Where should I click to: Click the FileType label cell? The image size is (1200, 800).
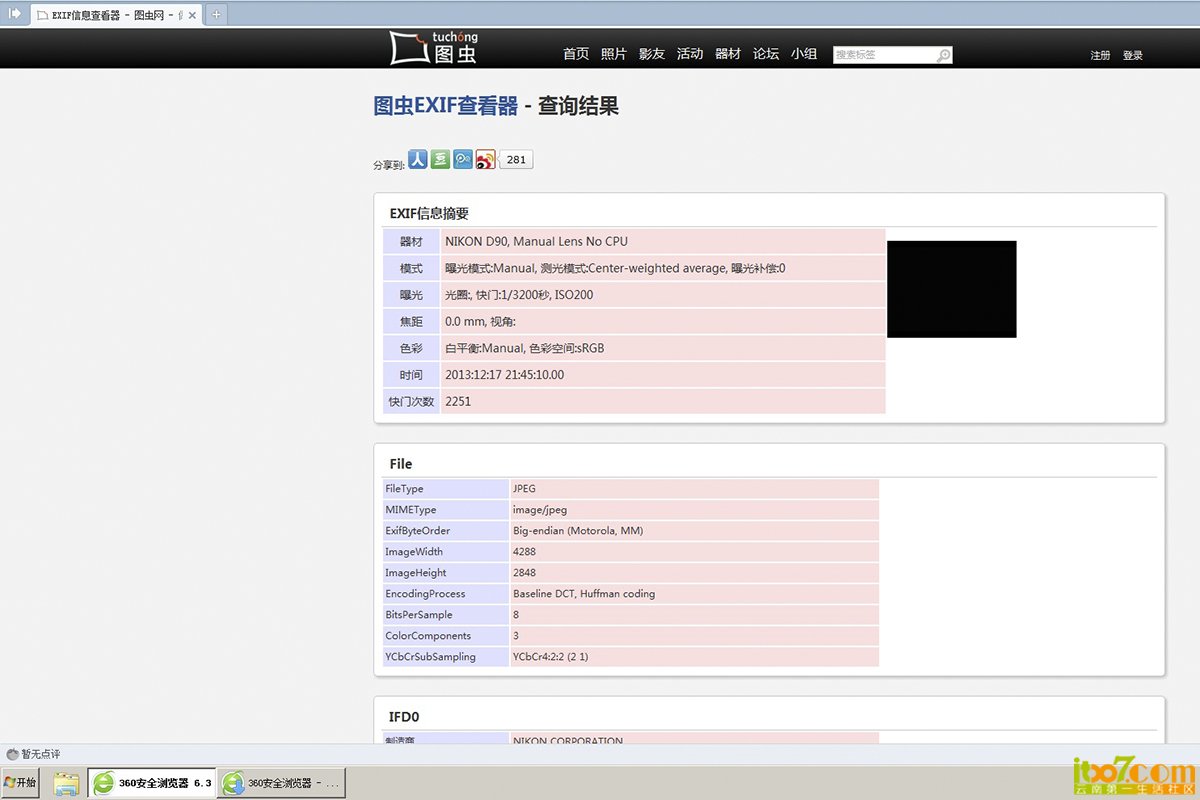click(445, 489)
